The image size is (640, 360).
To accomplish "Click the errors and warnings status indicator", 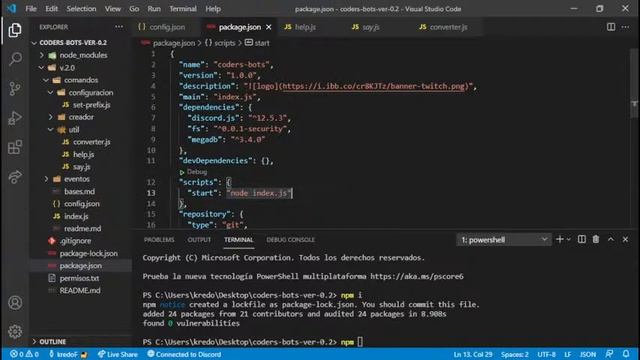I will [24, 354].
